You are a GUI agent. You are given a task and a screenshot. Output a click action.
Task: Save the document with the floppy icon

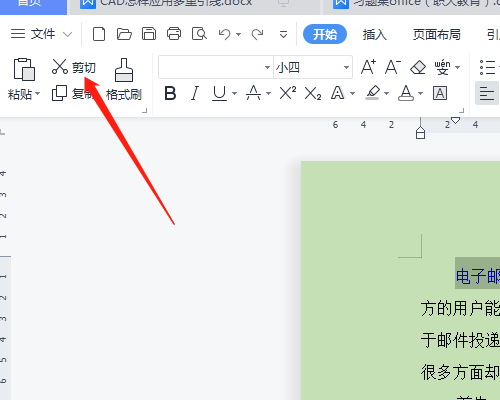pyautogui.click(x=149, y=34)
